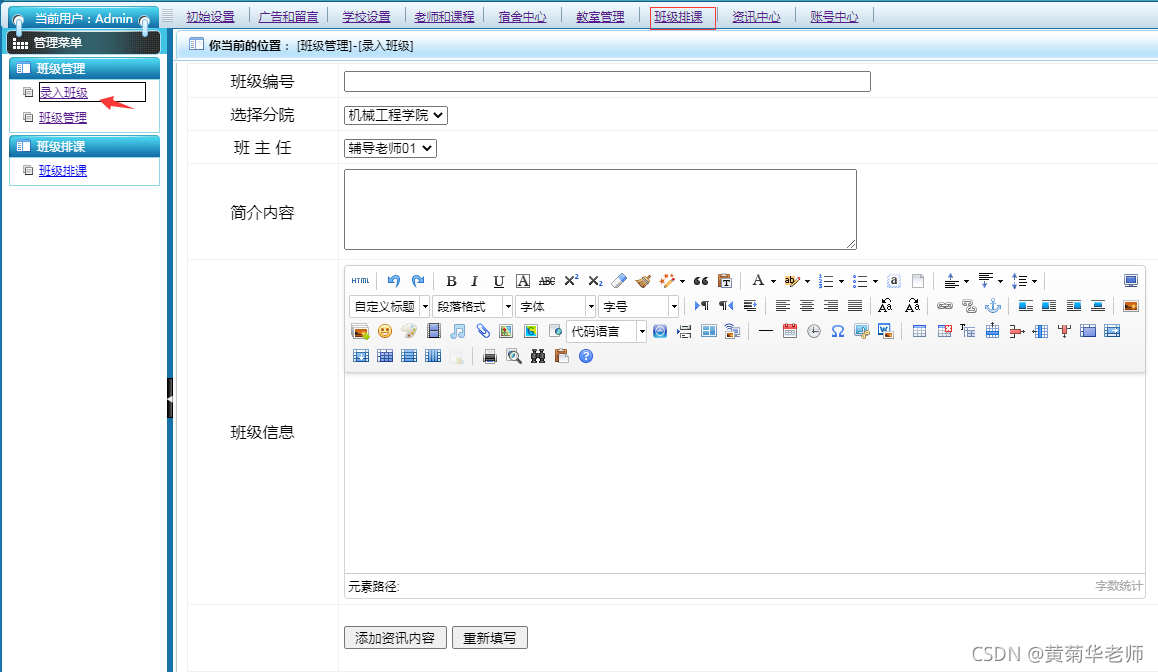
Task: Insert a horizontal line in the editor
Action: tap(765, 331)
